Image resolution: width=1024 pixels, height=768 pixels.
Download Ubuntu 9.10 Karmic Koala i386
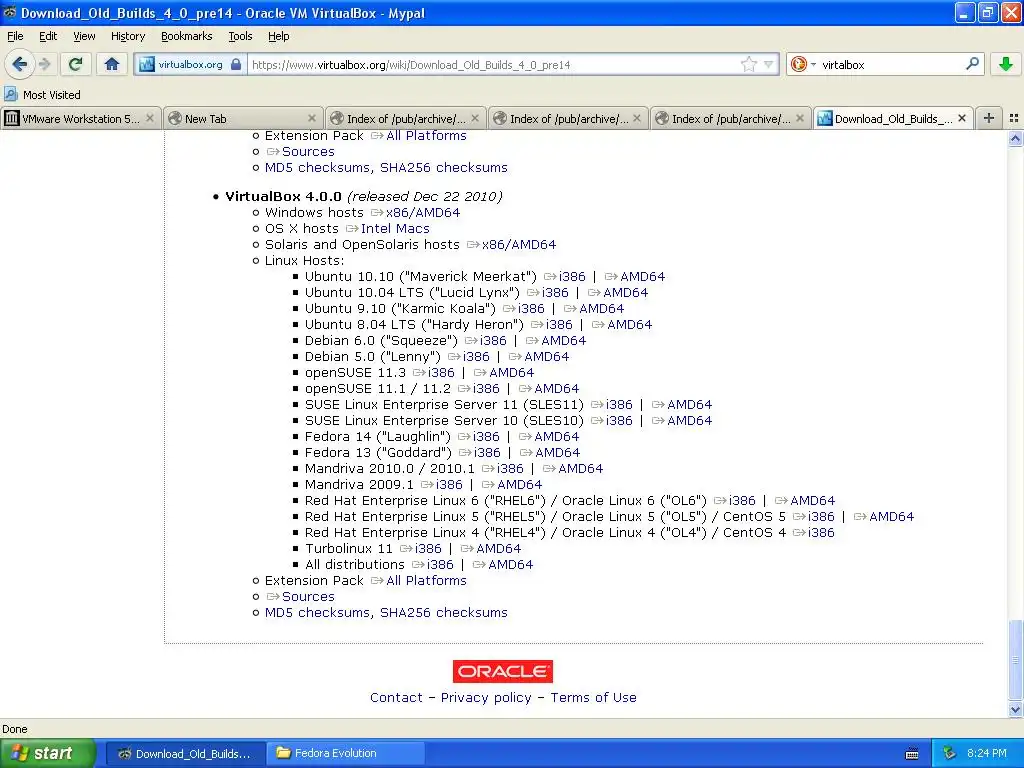pyautogui.click(x=531, y=308)
